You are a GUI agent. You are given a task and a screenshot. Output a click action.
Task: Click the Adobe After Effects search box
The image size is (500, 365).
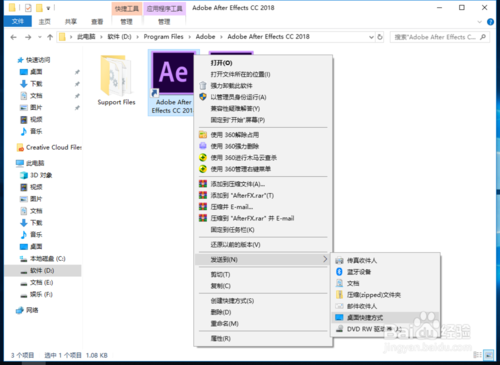click(440, 37)
